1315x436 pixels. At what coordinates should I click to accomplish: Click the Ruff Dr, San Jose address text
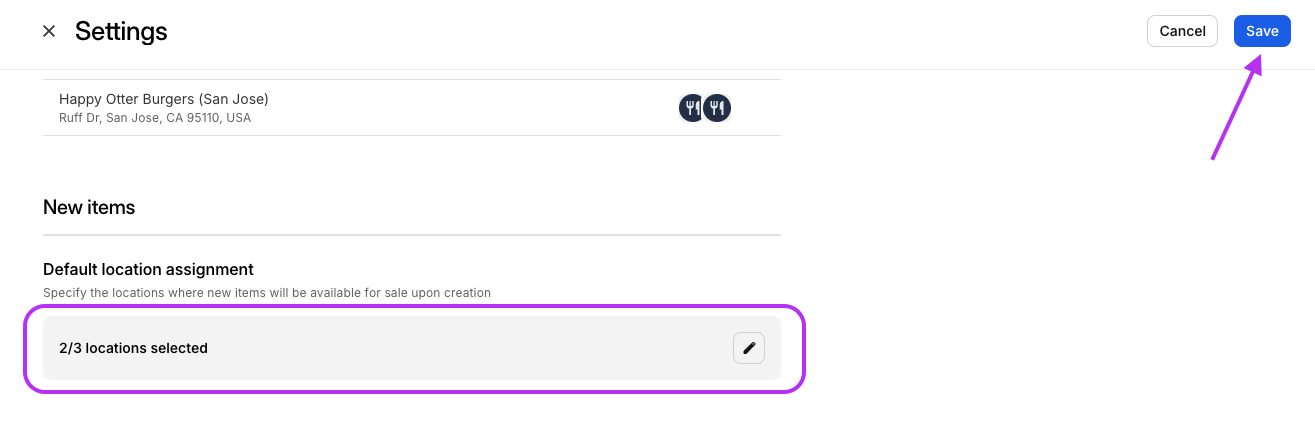click(x=155, y=118)
